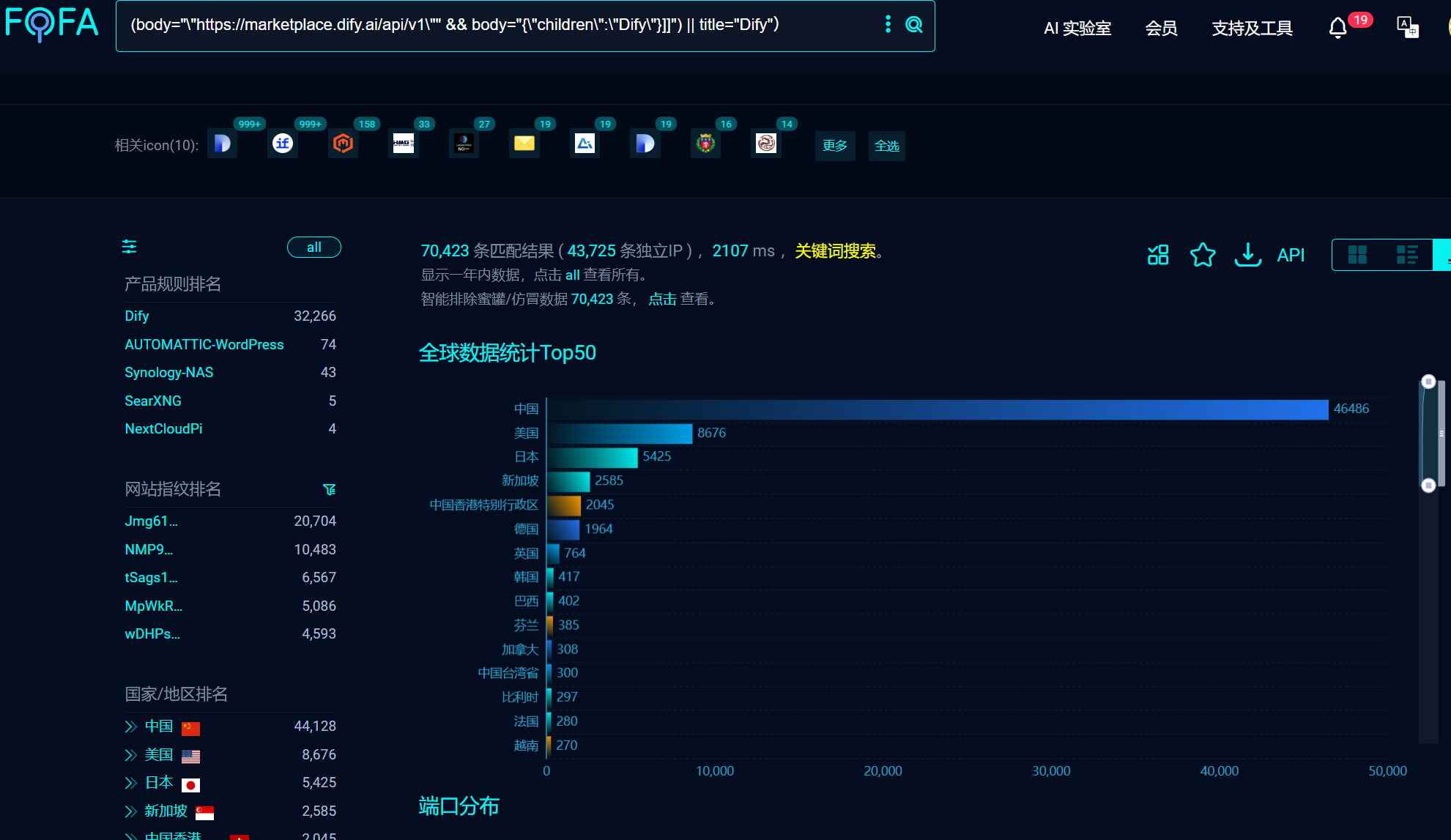Viewport: 1451px width, 840px height.
Task: Open the AI 实验室 menu
Action: point(1077,29)
